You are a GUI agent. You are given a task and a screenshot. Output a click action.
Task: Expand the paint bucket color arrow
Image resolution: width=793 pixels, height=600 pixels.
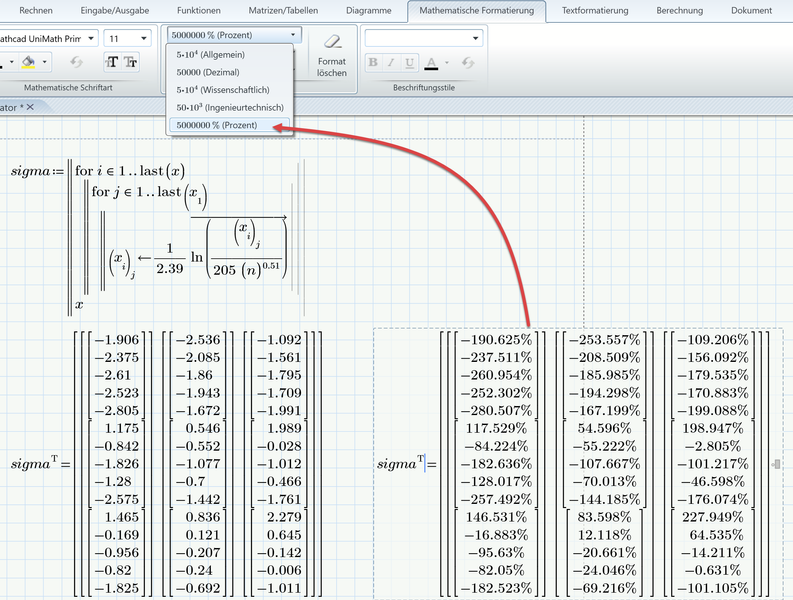point(46,63)
